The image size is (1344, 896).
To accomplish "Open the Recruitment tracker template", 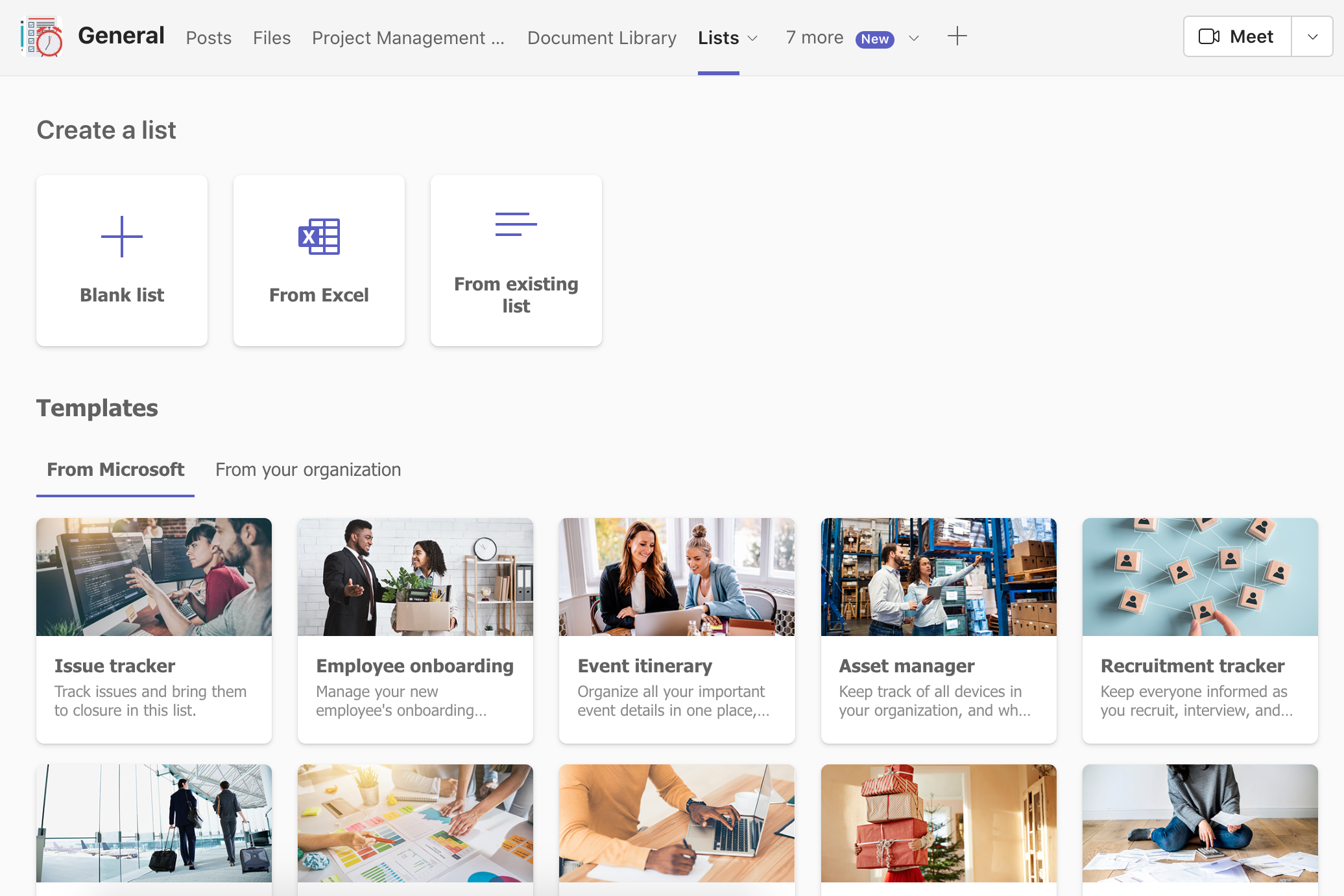I will point(1199,666).
